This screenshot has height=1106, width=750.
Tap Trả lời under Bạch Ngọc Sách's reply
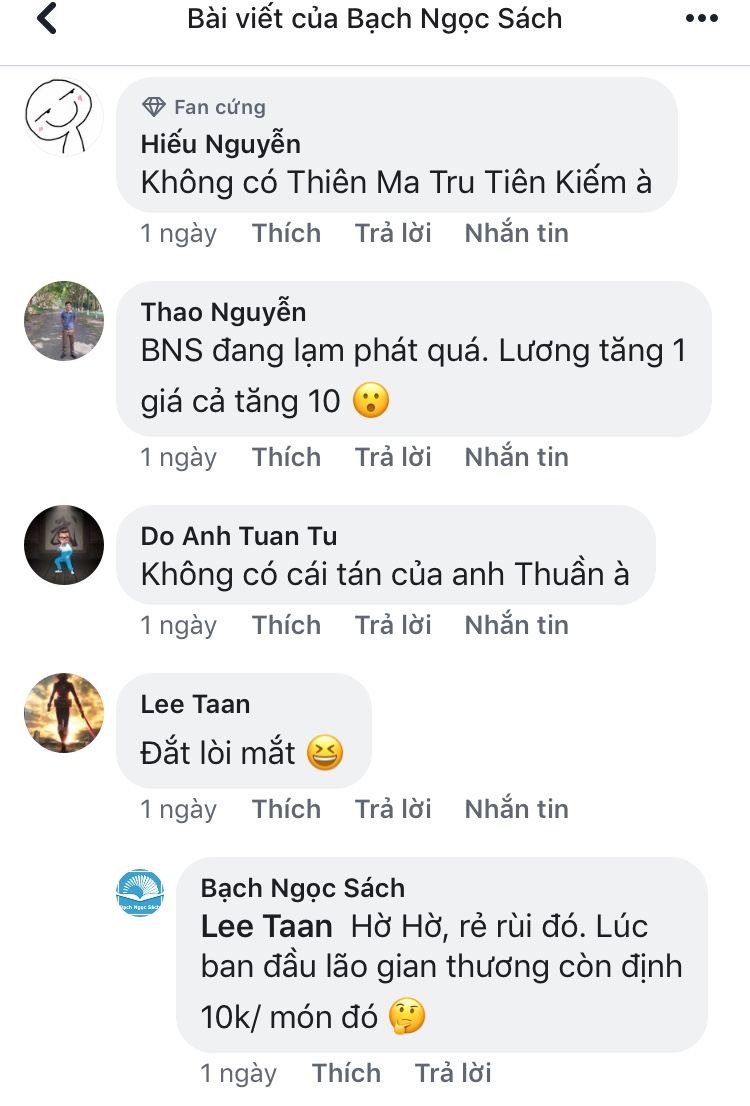[x=453, y=1073]
